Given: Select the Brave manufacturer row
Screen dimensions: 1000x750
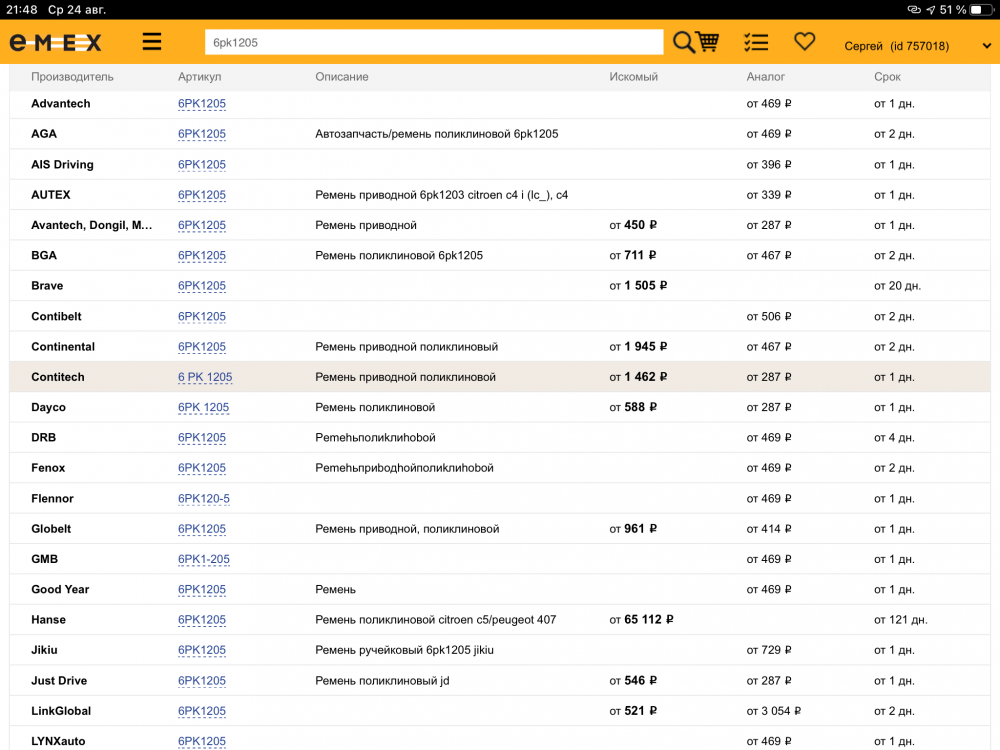Looking at the screenshot, I should 500,286.
